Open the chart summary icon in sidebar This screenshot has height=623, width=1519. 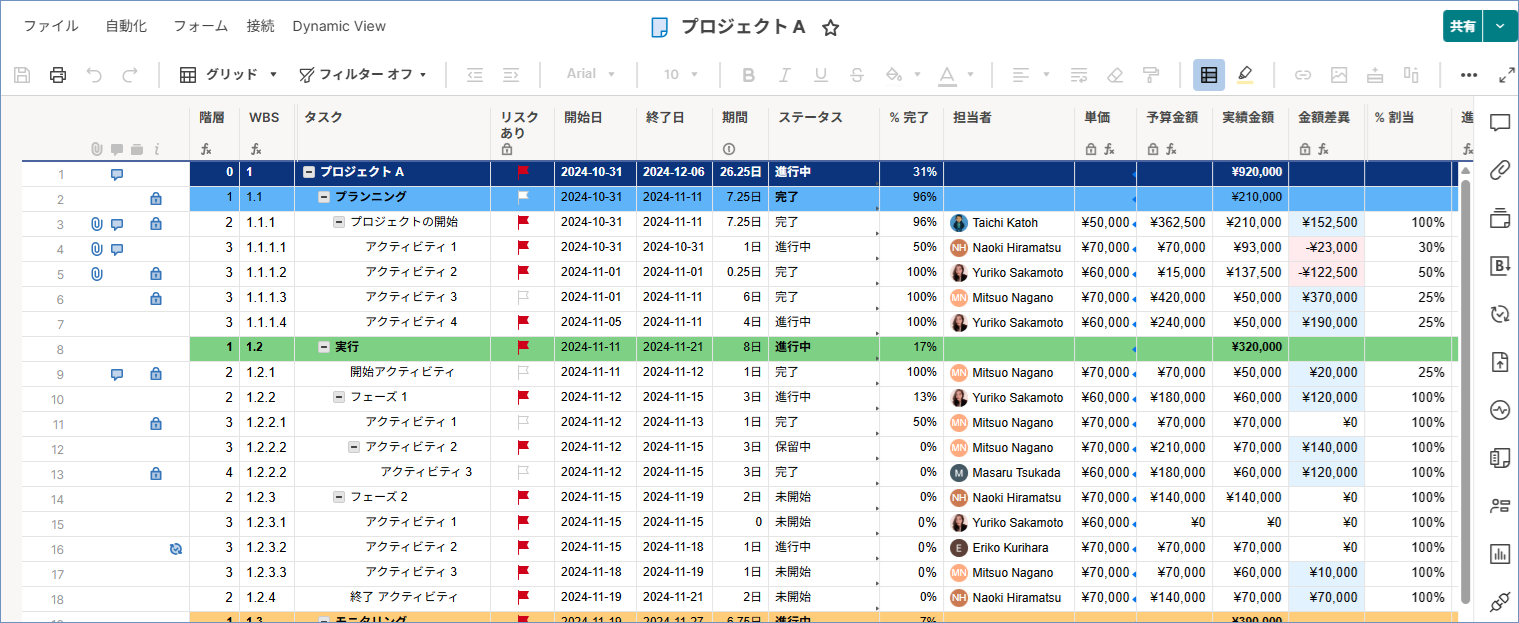(x=1499, y=553)
